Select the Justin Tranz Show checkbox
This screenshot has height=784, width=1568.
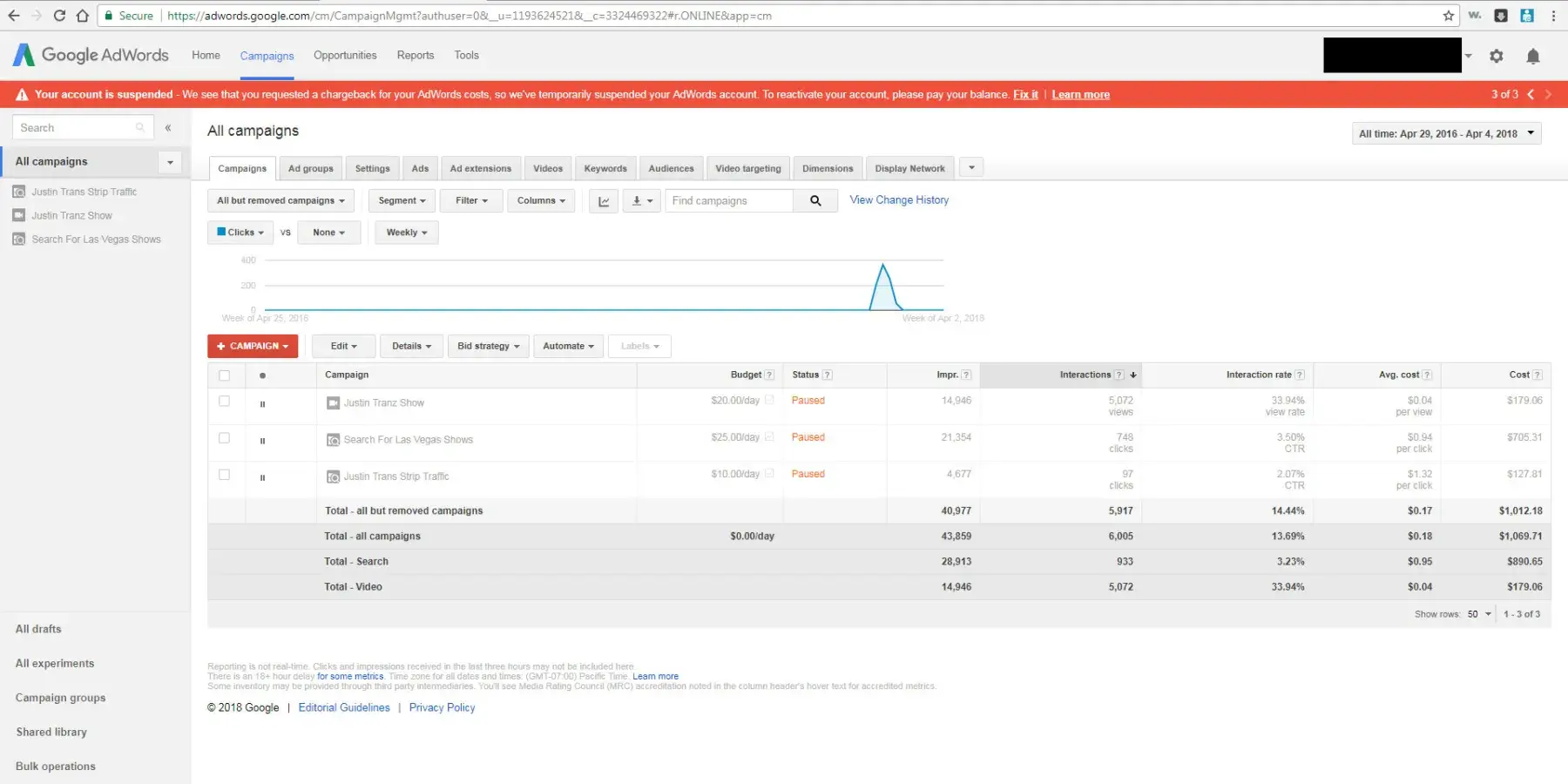(225, 402)
